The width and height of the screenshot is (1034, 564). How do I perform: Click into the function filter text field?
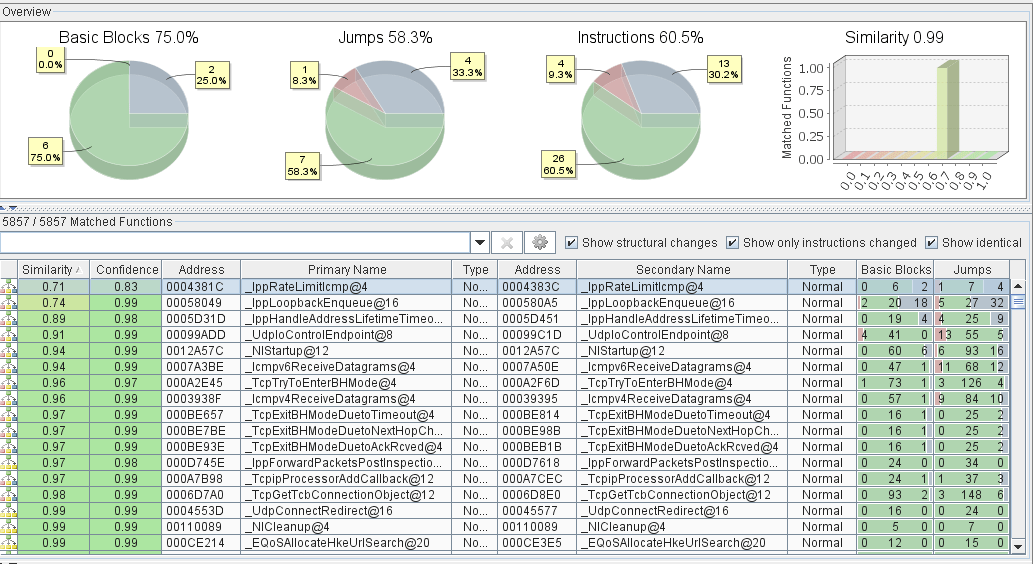click(235, 243)
